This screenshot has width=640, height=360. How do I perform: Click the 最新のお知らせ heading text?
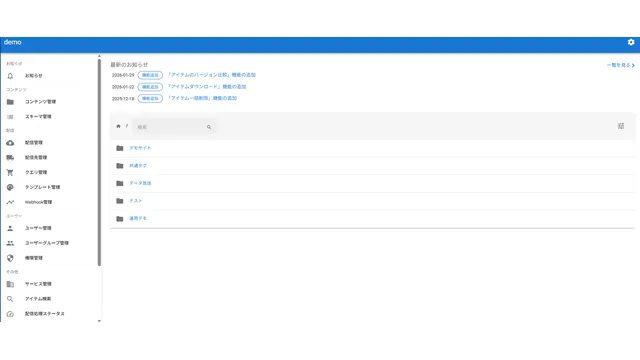coord(129,65)
